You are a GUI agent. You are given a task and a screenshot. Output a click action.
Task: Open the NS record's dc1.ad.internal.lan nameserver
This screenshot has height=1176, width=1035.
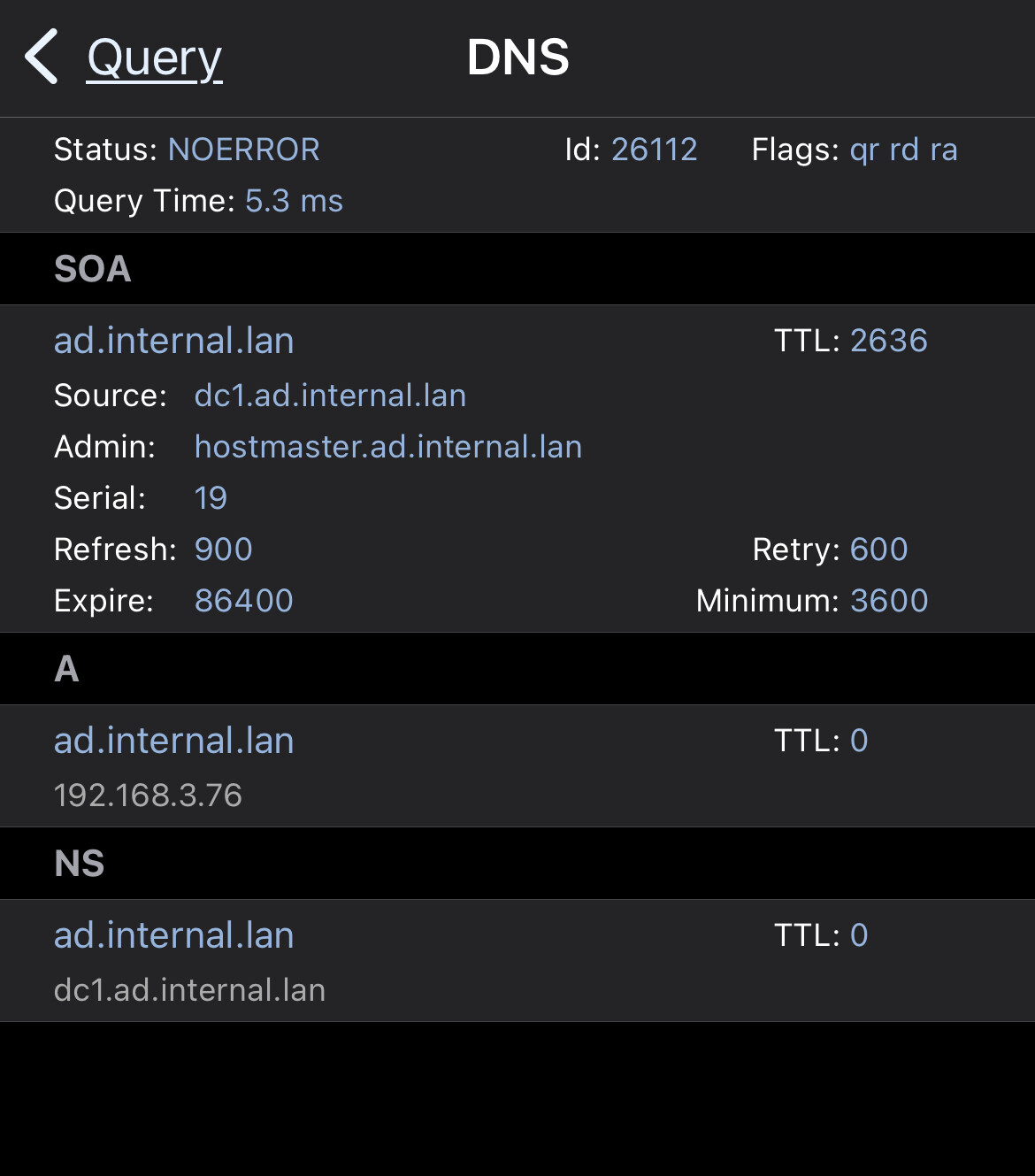(189, 990)
